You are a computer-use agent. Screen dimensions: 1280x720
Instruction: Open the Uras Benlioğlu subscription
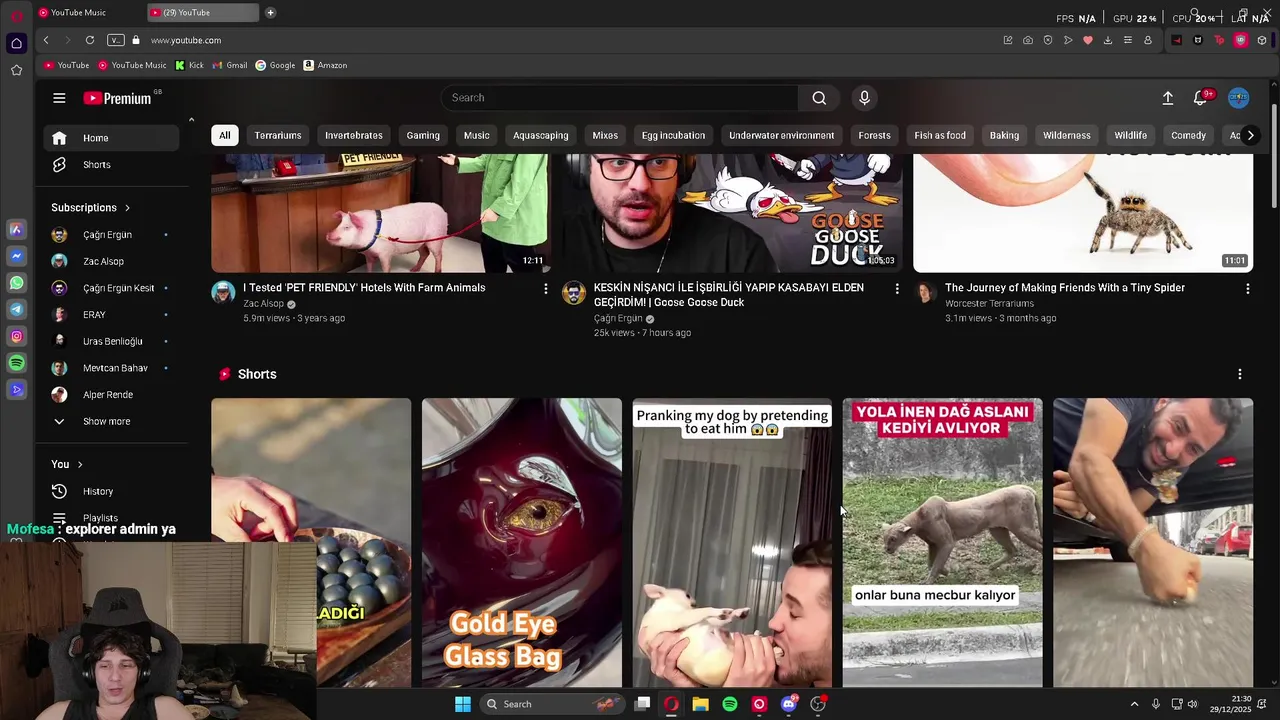[111, 341]
